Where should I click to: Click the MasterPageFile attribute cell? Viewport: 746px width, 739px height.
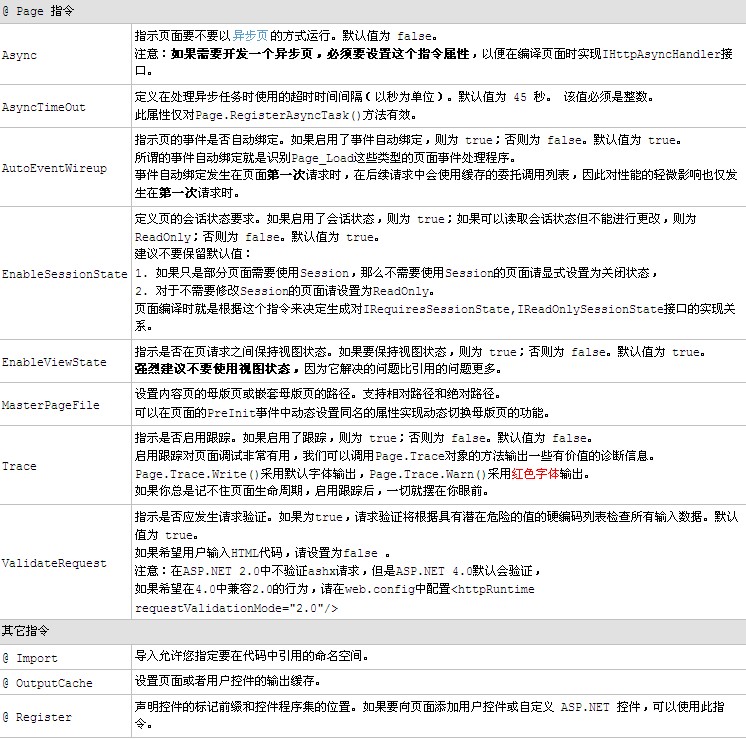(50, 405)
